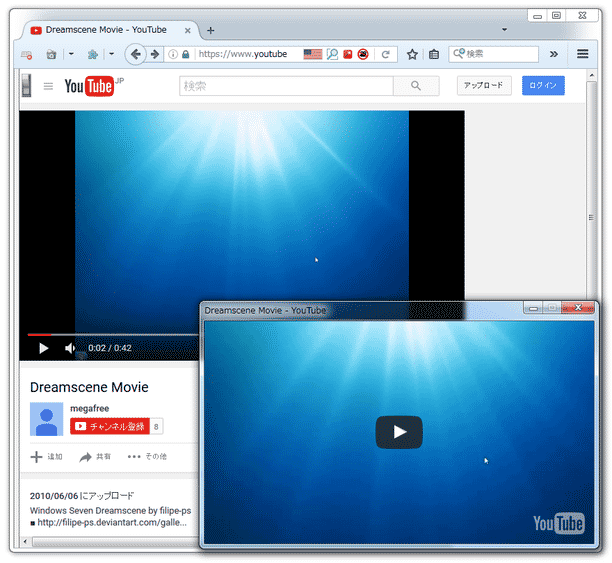Click the scrollbar up arrow

tap(591, 75)
